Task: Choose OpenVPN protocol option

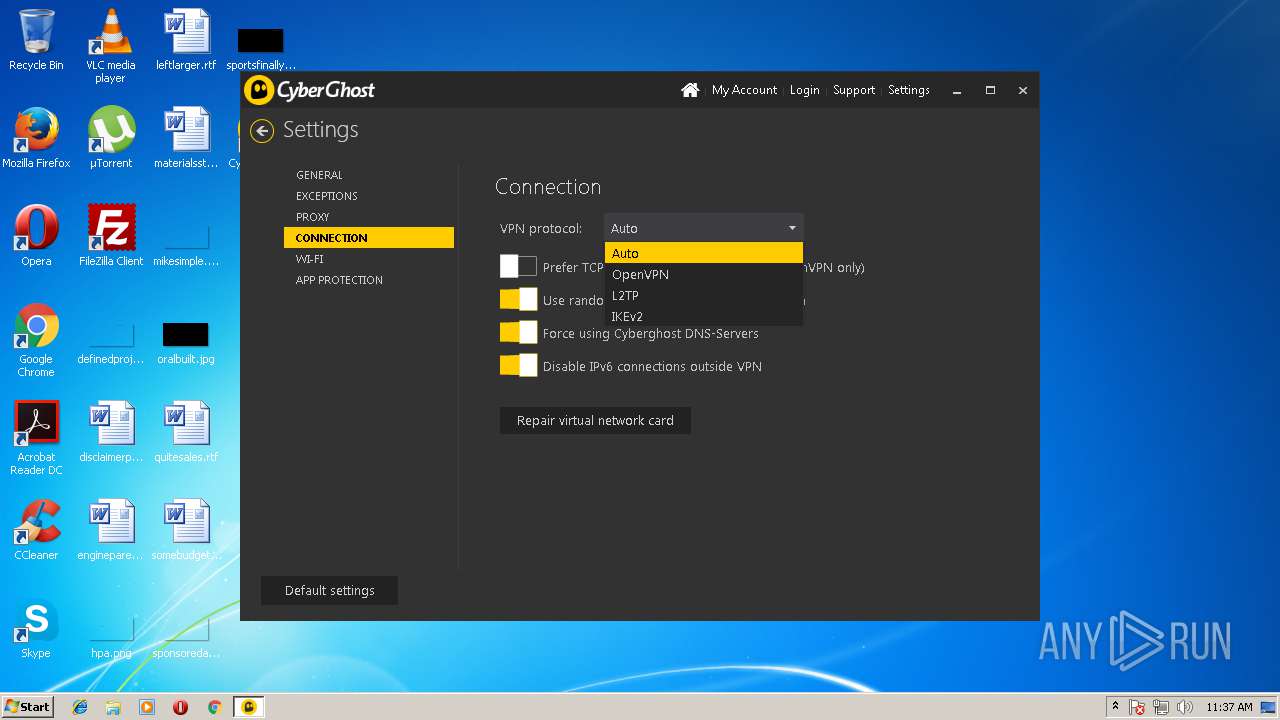Action: [x=703, y=274]
